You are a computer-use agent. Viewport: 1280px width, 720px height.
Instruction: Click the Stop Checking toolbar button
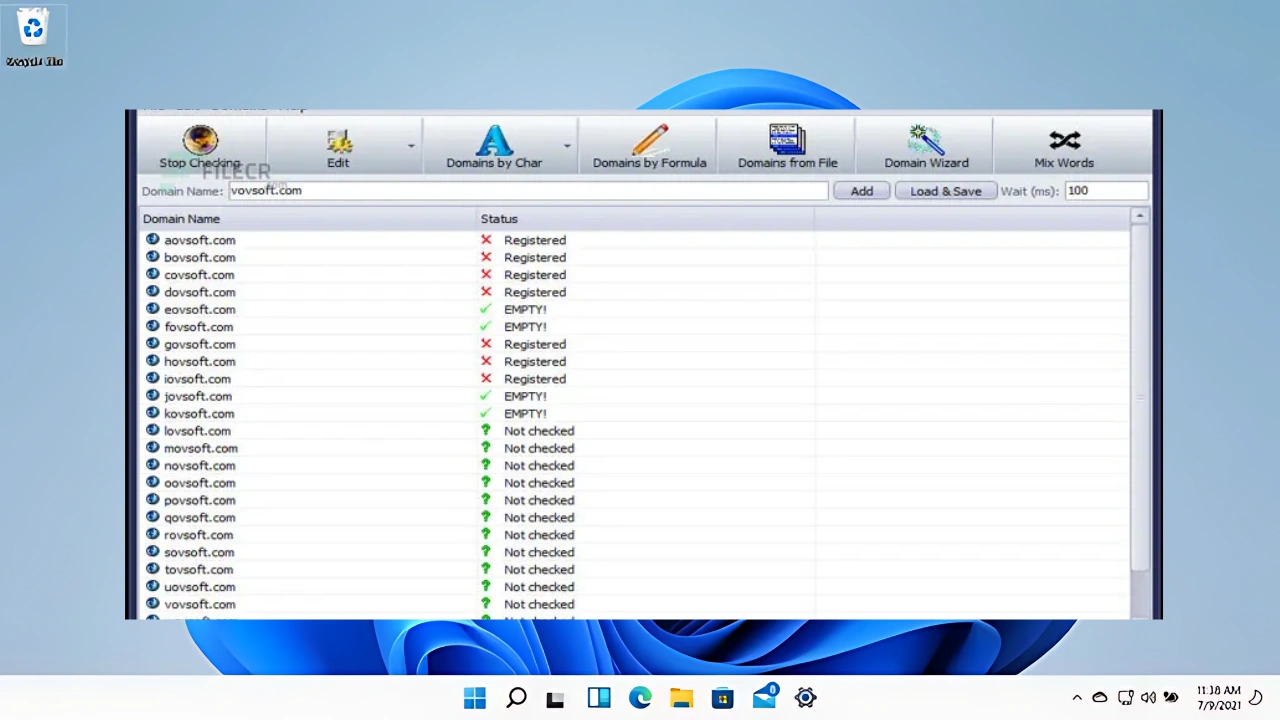[x=200, y=146]
